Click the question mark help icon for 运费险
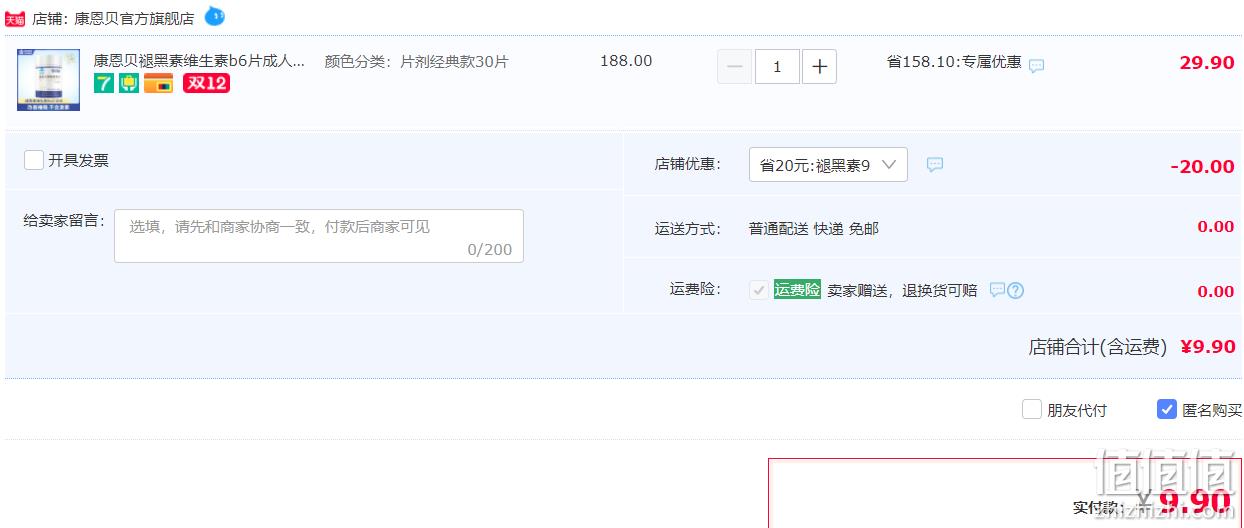 pyautogui.click(x=1016, y=291)
